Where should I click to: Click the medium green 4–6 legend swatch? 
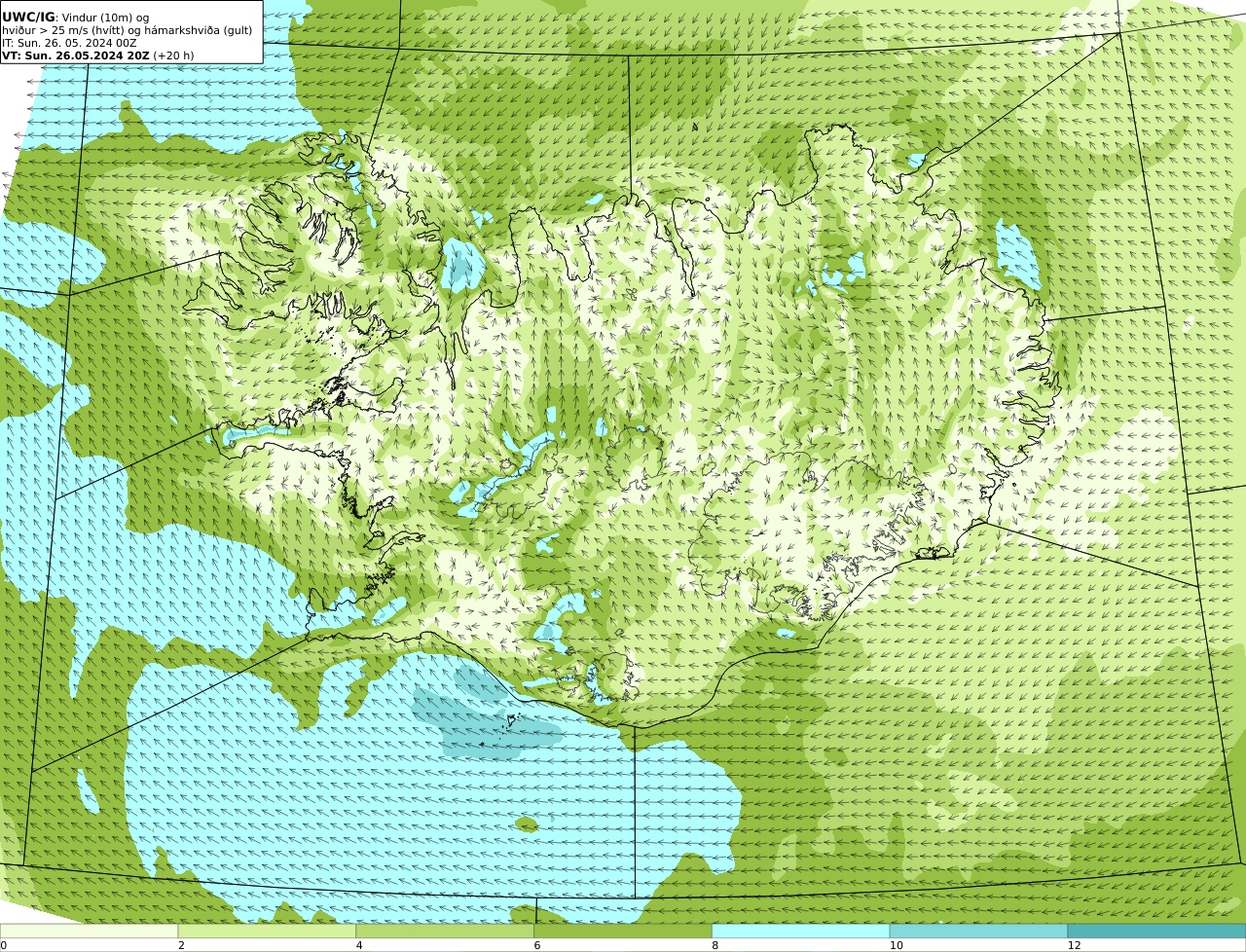click(445, 931)
